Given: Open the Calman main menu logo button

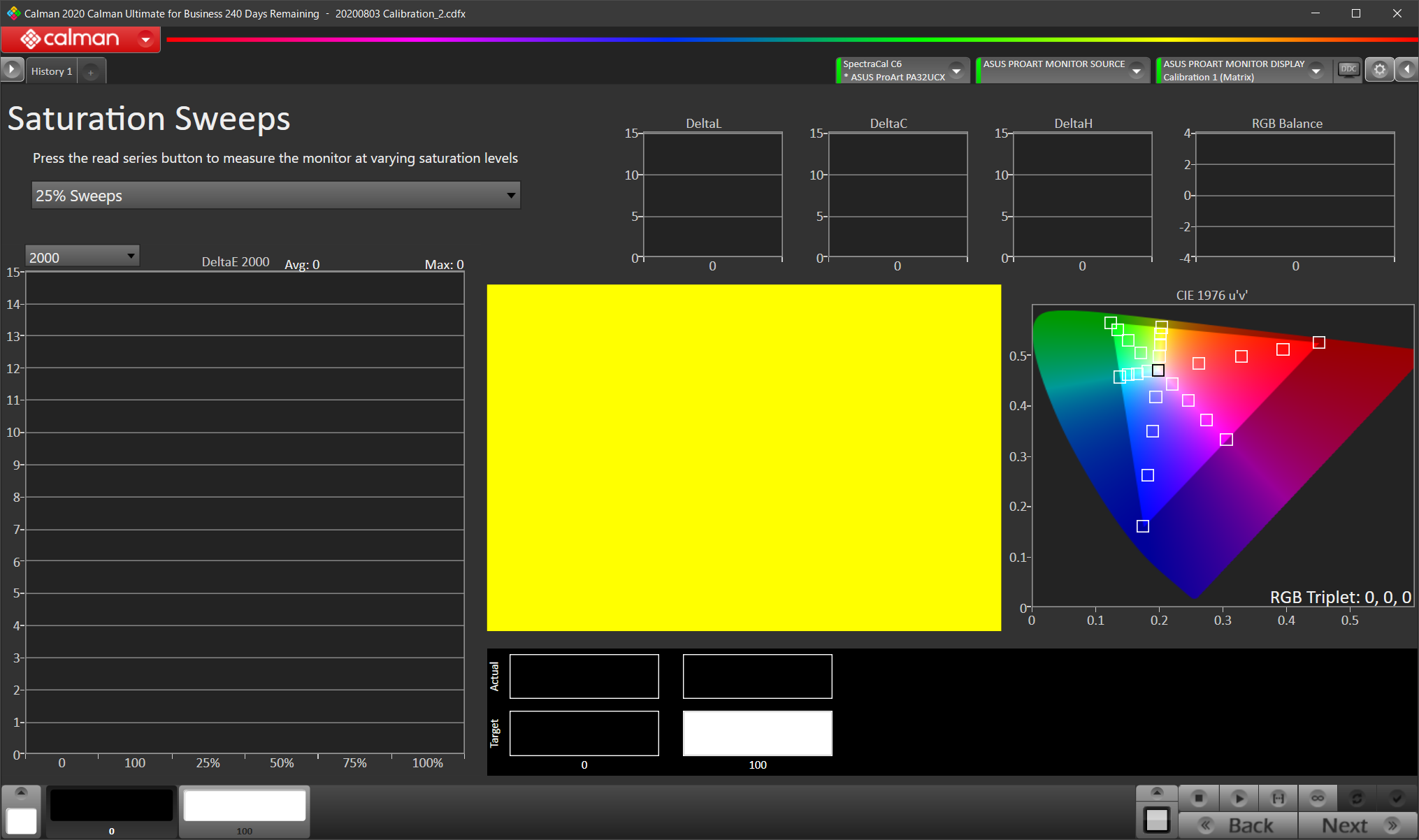Looking at the screenshot, I should (x=80, y=39).
